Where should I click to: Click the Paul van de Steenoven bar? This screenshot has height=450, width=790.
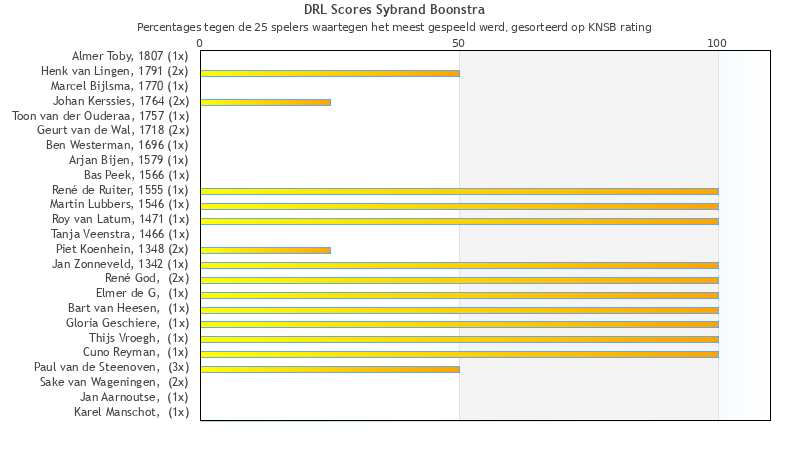click(330, 369)
